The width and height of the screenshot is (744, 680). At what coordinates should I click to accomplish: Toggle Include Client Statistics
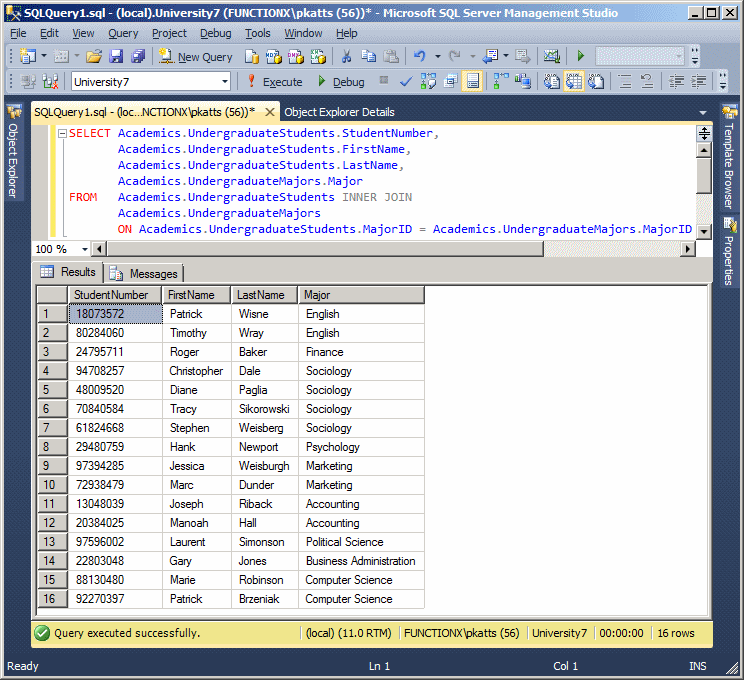point(523,82)
